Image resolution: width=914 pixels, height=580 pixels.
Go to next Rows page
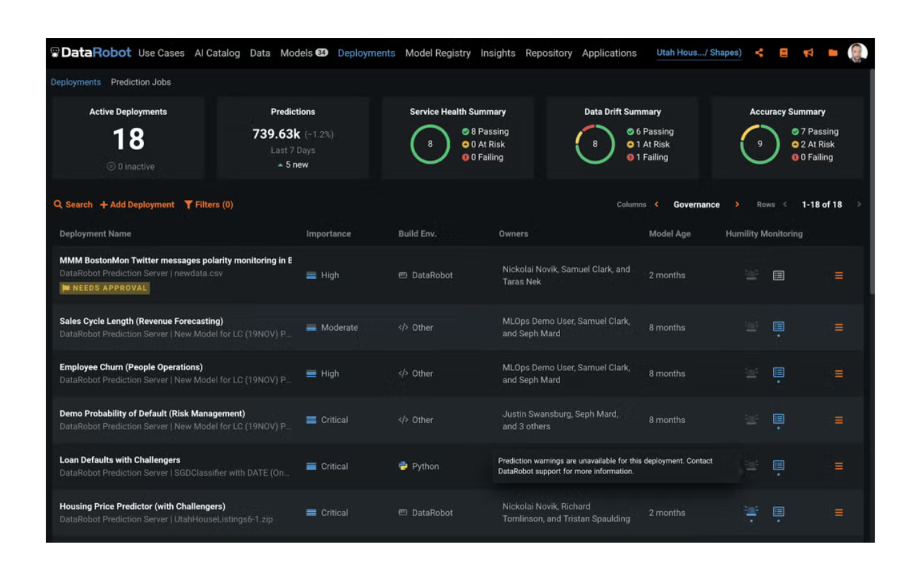coord(859,205)
